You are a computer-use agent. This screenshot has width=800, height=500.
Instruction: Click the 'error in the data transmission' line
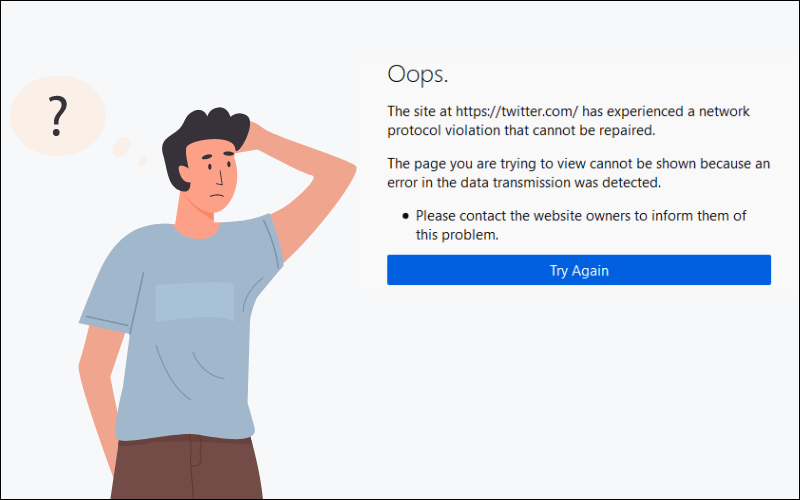[524, 183]
